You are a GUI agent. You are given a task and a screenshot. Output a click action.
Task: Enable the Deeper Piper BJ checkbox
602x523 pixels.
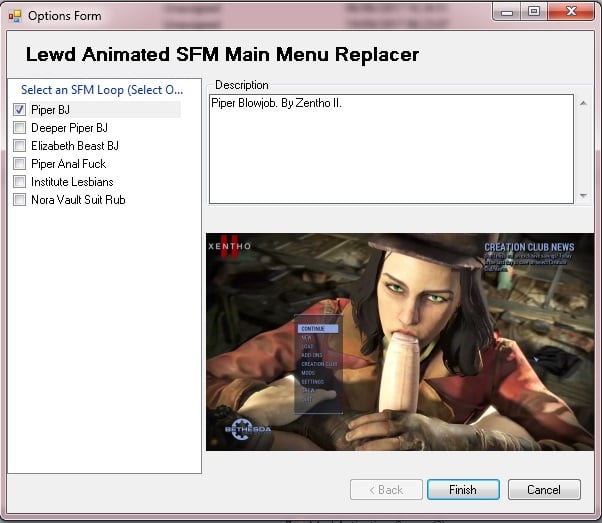(x=20, y=127)
